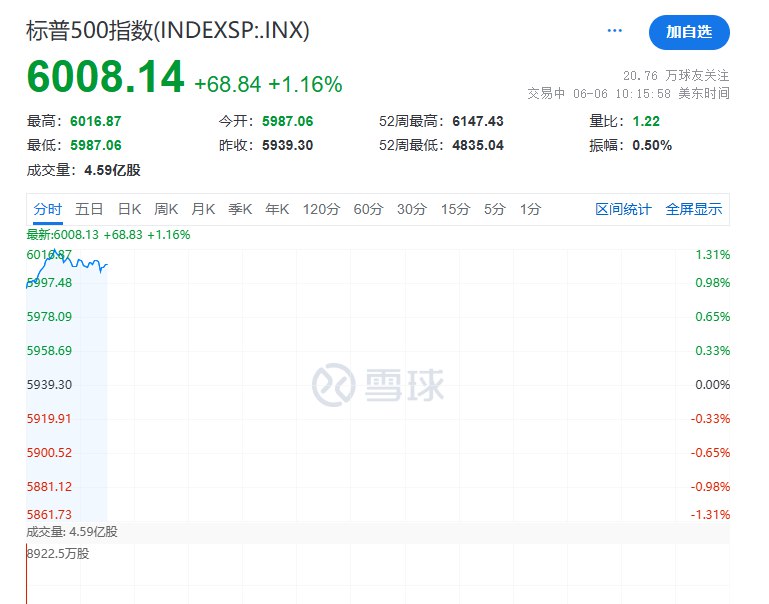Switch to the 五日 tab
769x604 pixels.
coord(89,209)
